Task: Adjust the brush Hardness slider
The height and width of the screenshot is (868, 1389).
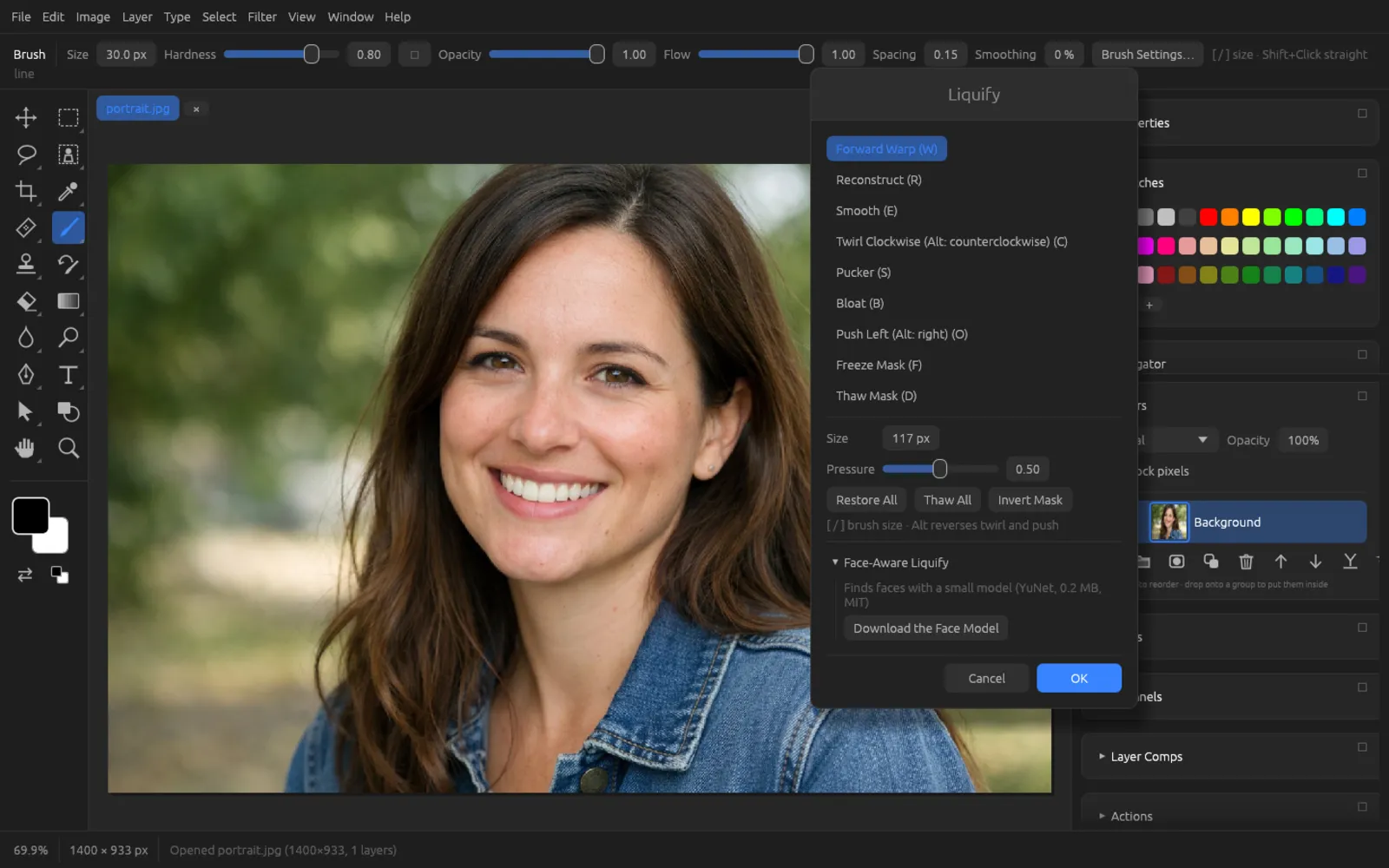Action: [x=282, y=55]
